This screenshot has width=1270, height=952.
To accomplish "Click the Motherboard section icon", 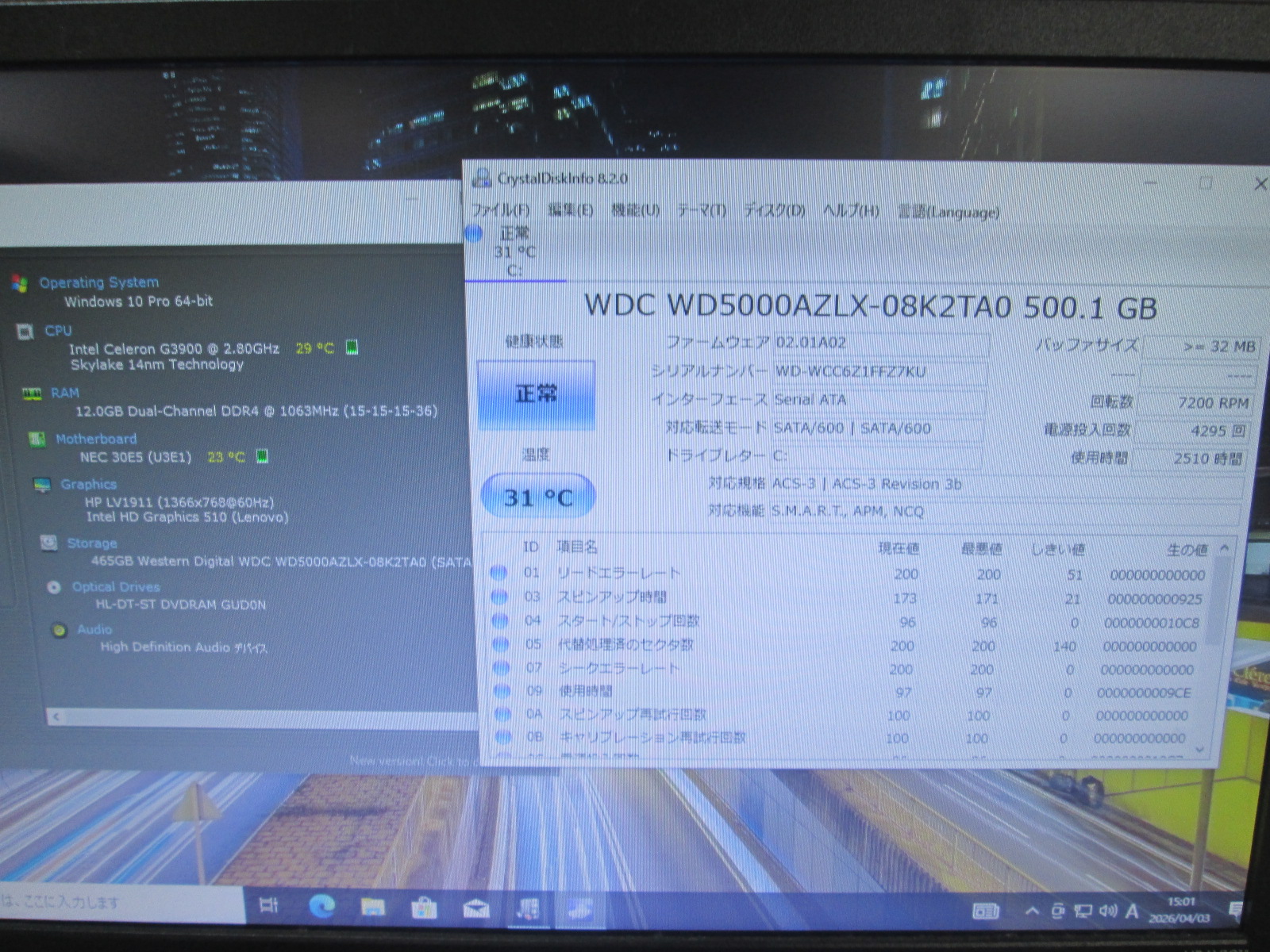I will click(x=37, y=440).
